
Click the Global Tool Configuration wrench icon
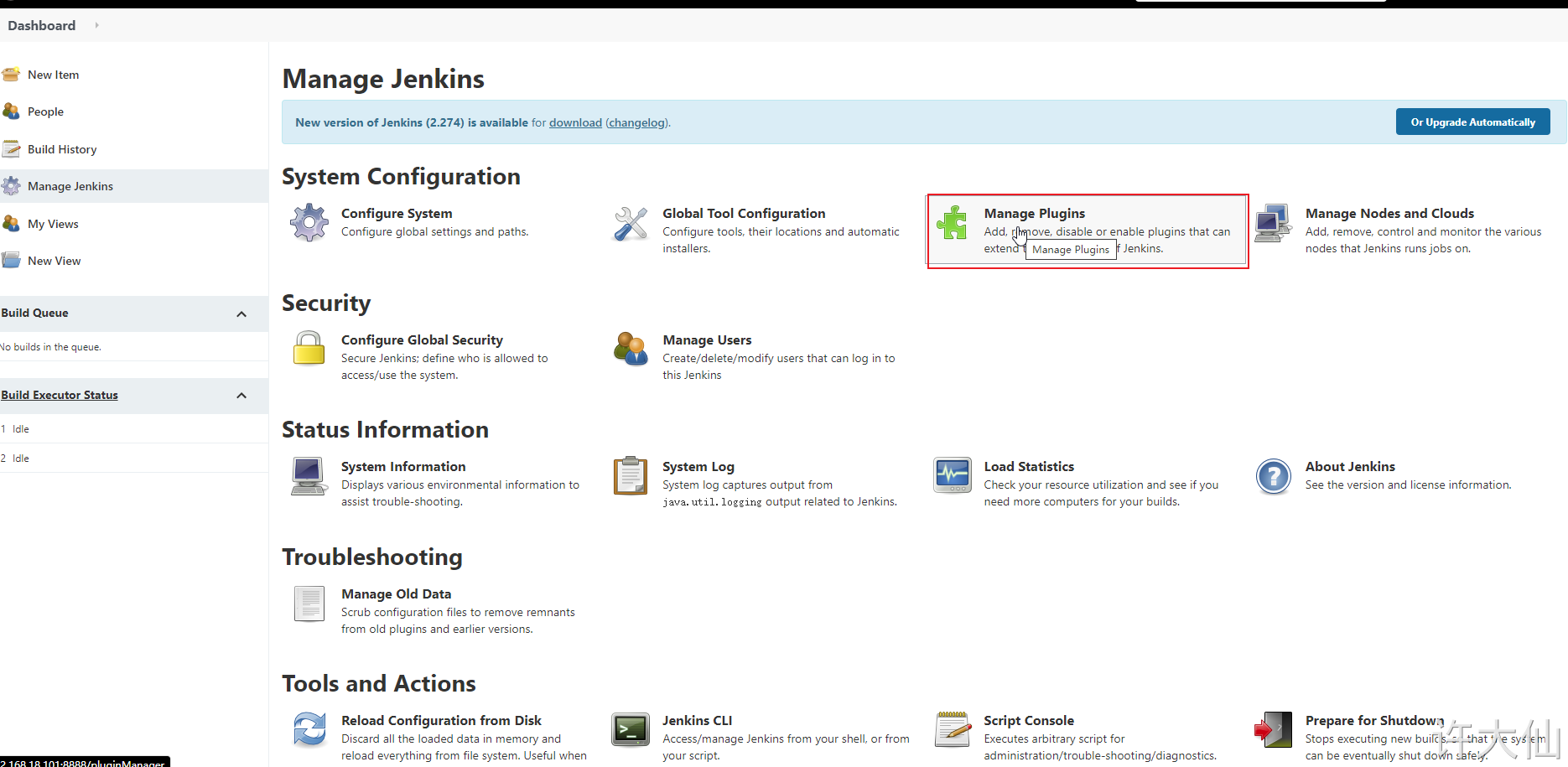tap(631, 224)
